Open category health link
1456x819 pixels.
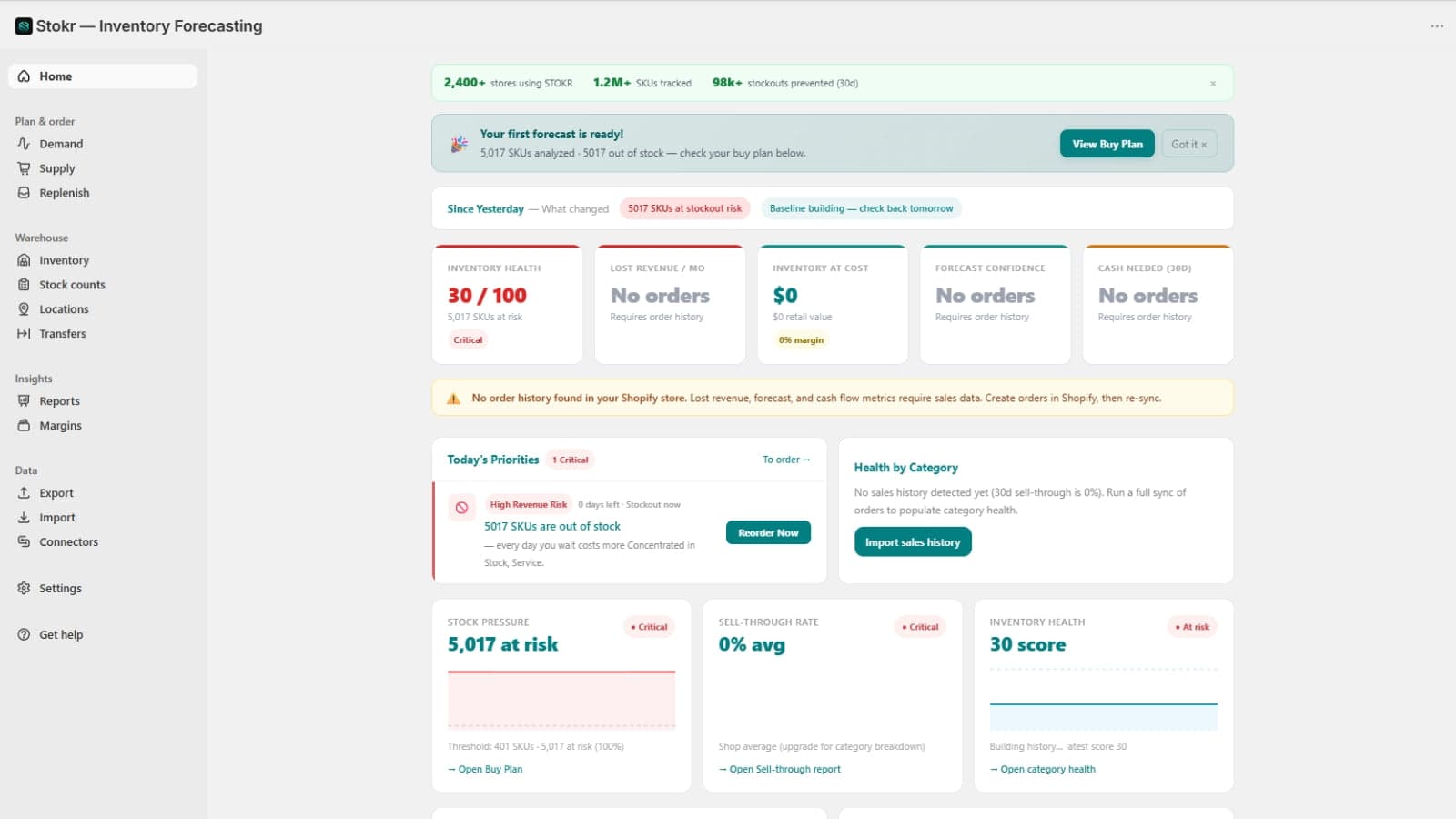(x=1043, y=770)
